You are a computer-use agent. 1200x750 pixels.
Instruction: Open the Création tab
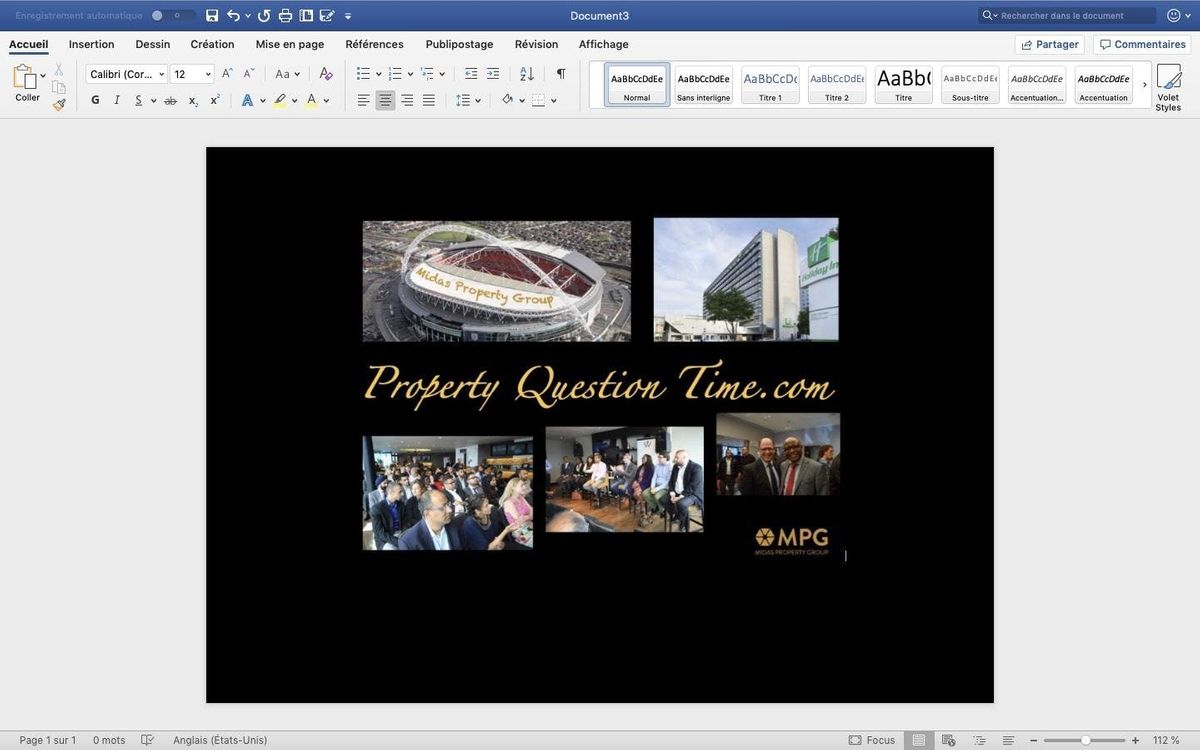click(212, 44)
